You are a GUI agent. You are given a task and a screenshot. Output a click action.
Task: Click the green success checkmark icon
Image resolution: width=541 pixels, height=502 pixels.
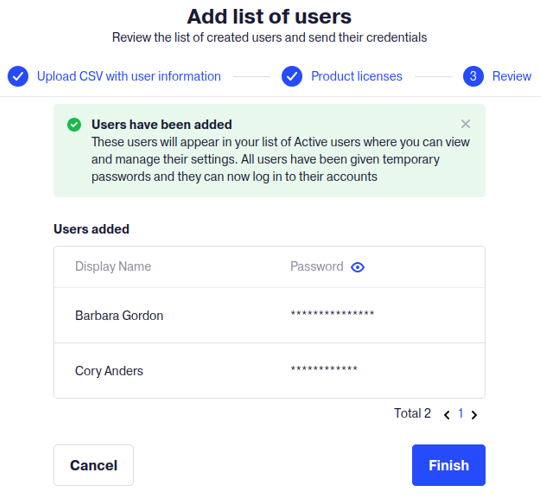[x=74, y=125]
